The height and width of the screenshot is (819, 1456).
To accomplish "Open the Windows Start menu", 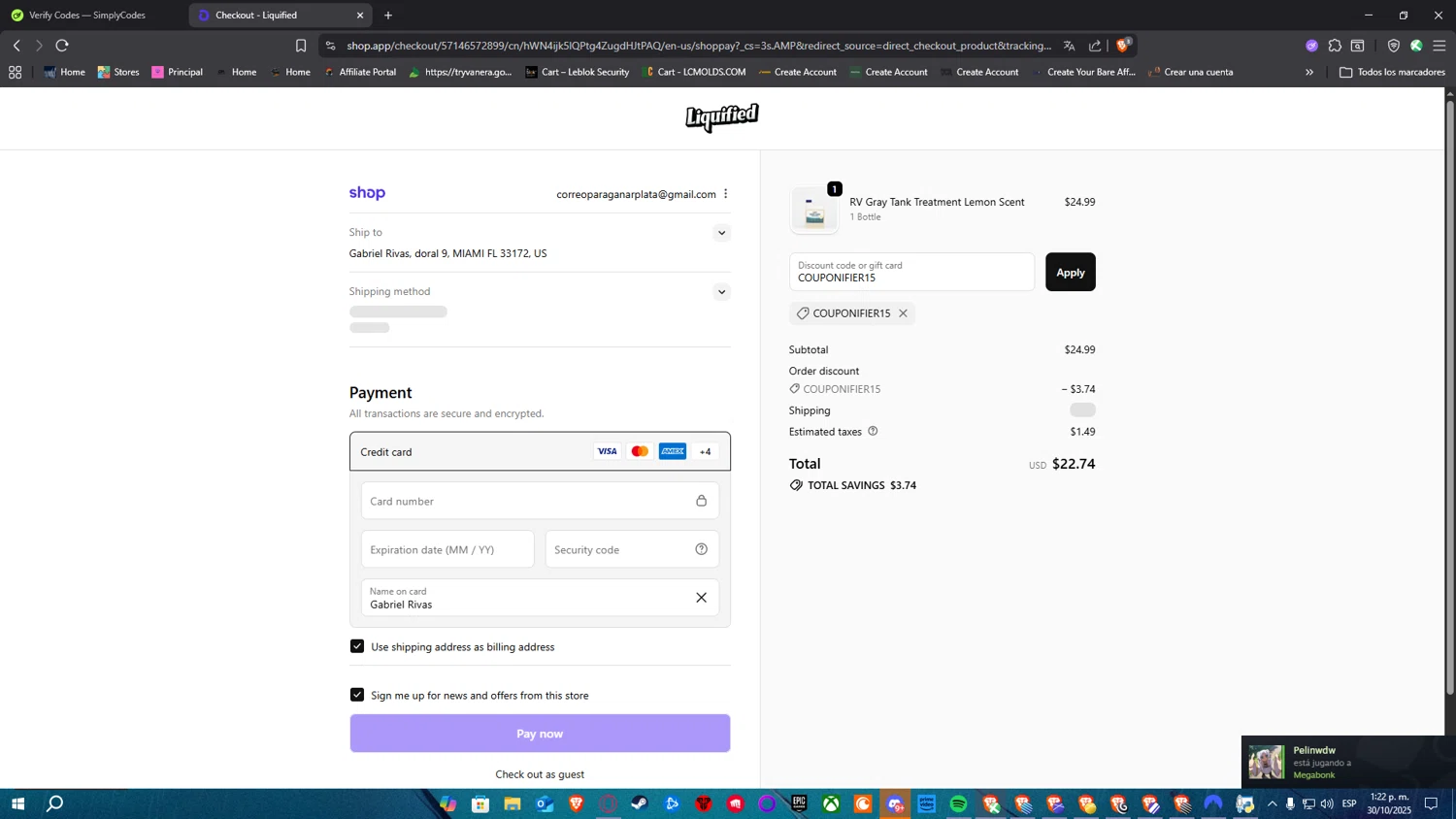I will pos(17,803).
